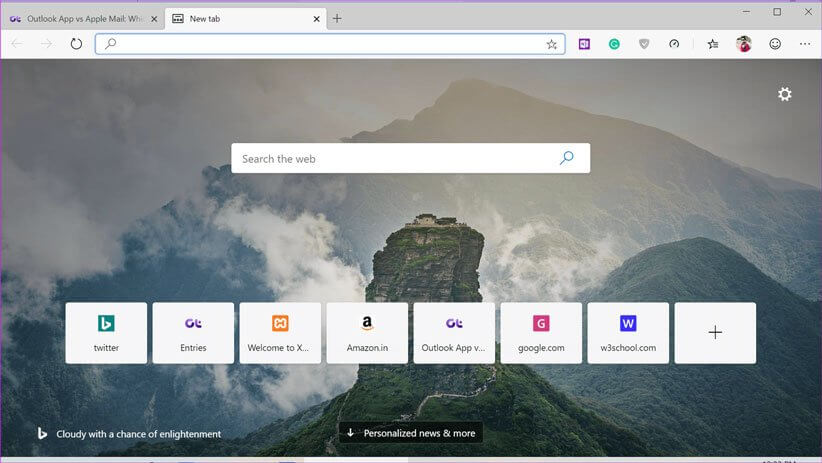Minimize the browser window
822x463 pixels.
747,12
